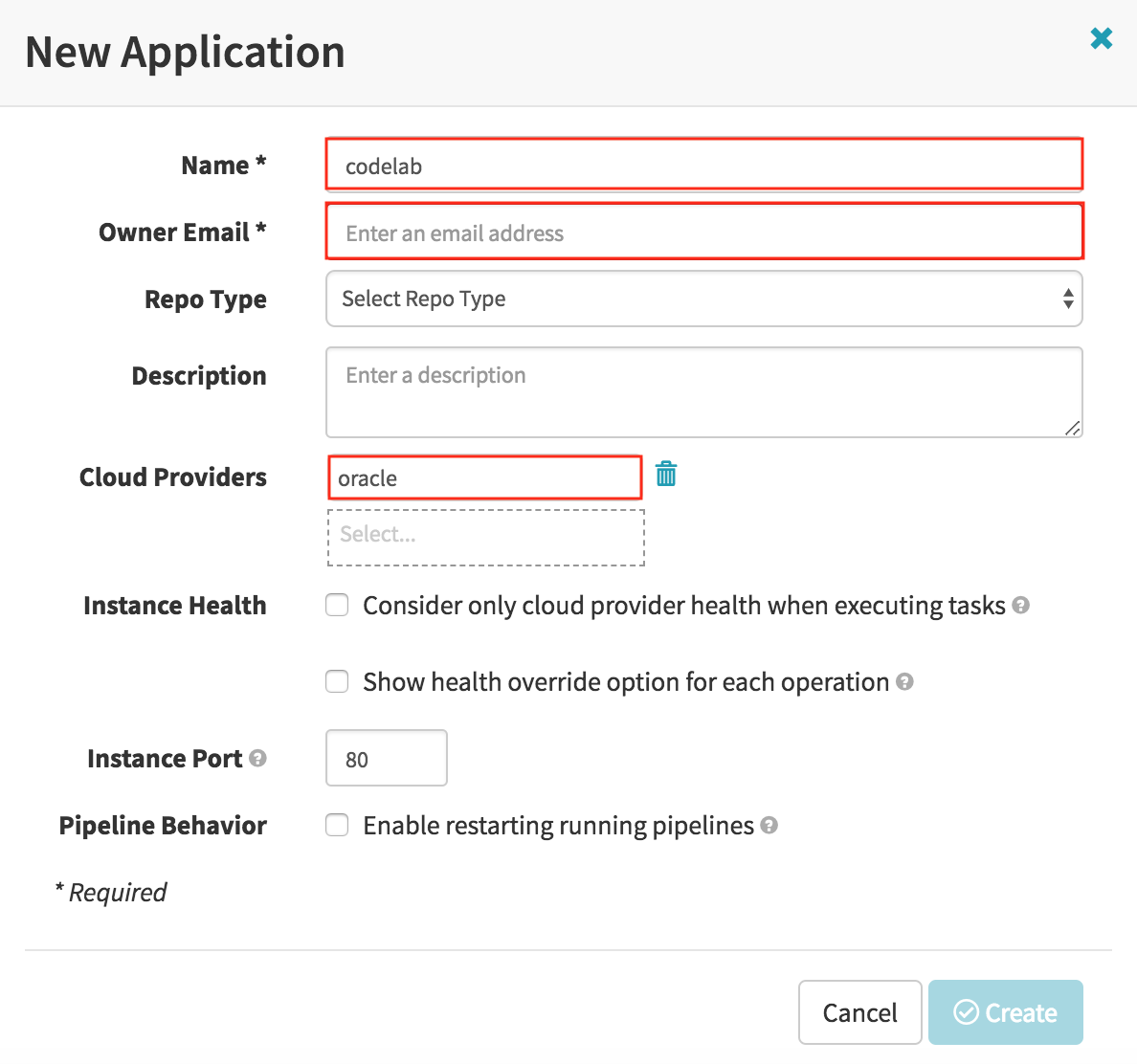Close the New Application dialog
Screen dimensions: 1137x1064
pyautogui.click(x=1101, y=38)
